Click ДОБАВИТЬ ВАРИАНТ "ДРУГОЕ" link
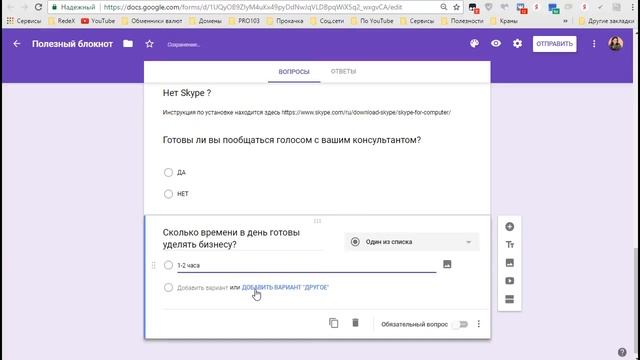Image resolution: width=640 pixels, height=360 pixels. tap(285, 287)
